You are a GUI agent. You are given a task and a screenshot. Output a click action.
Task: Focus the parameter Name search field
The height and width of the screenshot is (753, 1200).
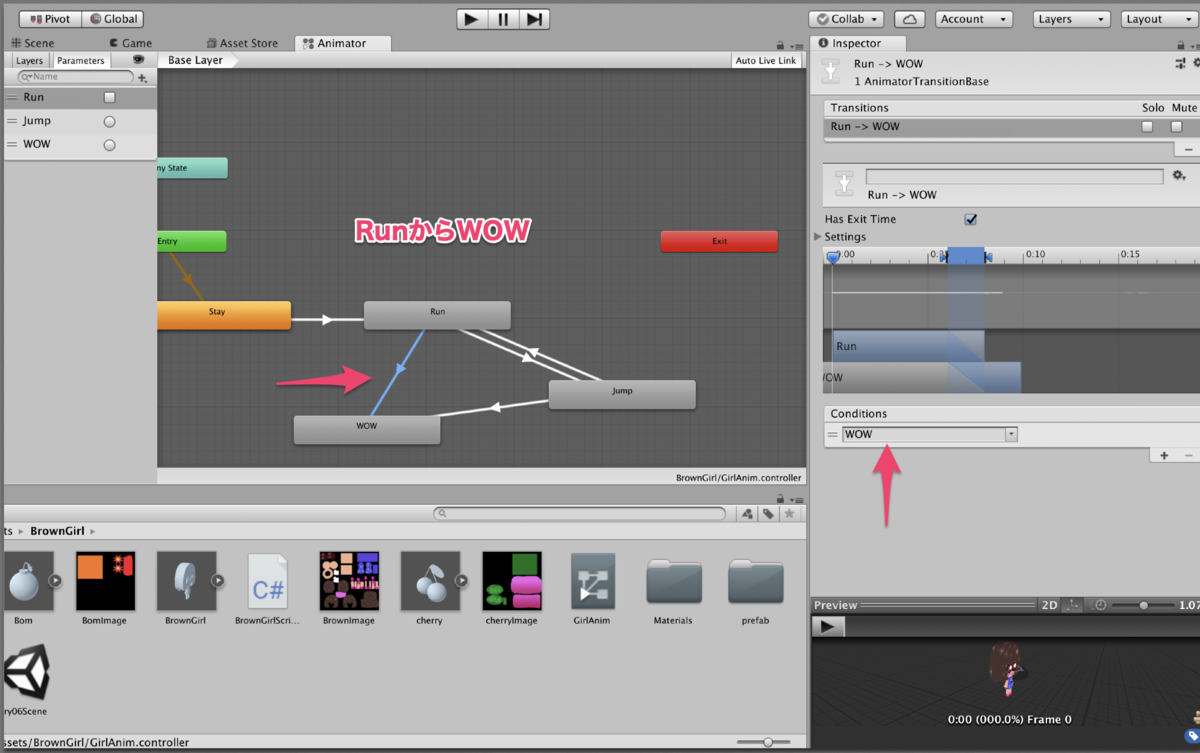76,77
